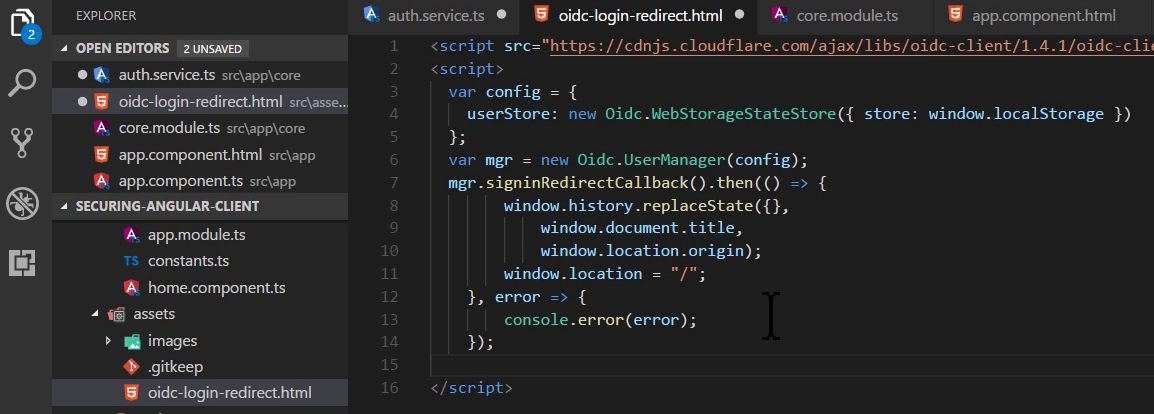Click HTML5 icon on app.component.html tab
The image size is (1154, 414).
955,14
